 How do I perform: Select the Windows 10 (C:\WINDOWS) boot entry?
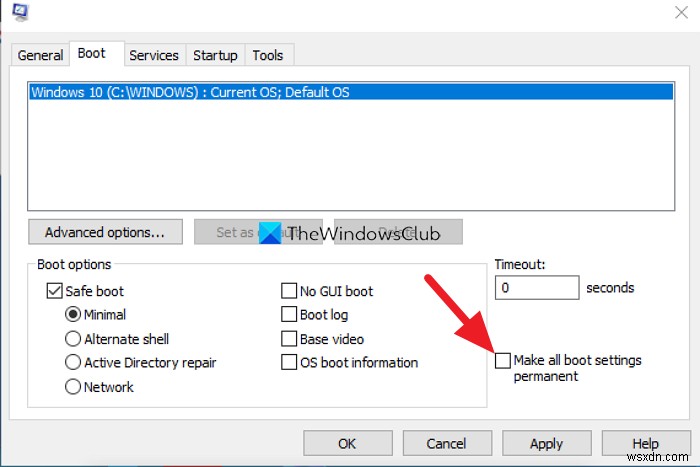point(351,92)
